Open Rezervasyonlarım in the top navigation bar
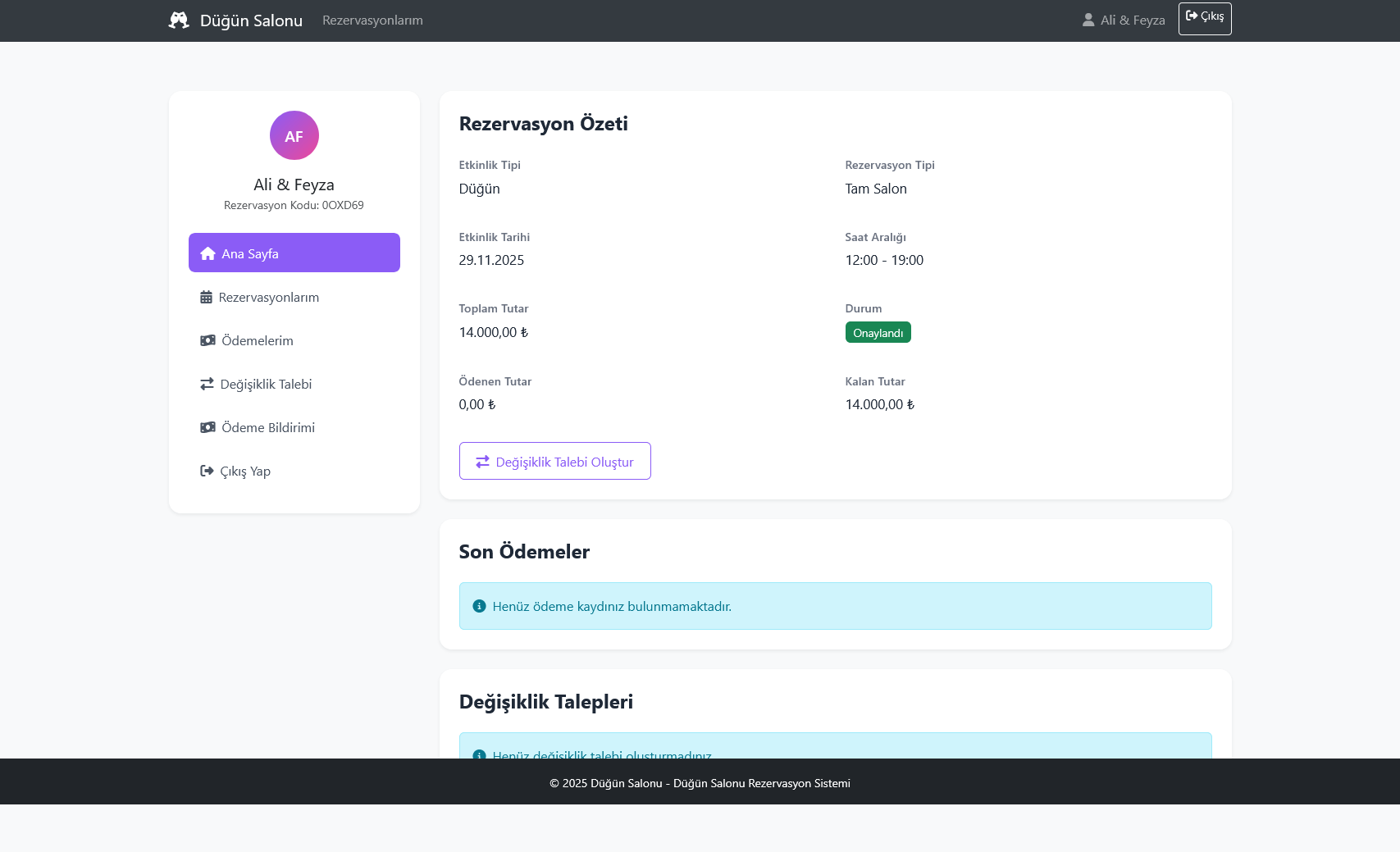 [x=372, y=21]
